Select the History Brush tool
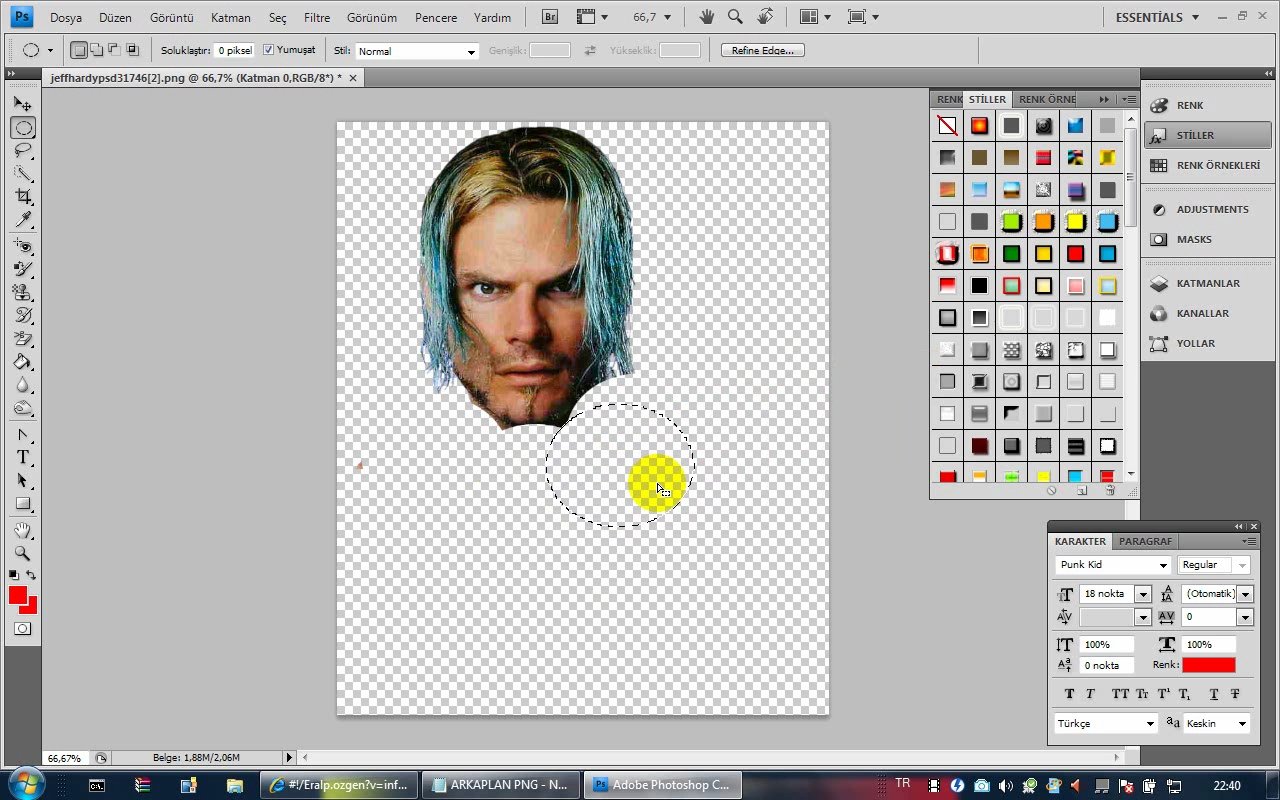 pyautogui.click(x=23, y=315)
